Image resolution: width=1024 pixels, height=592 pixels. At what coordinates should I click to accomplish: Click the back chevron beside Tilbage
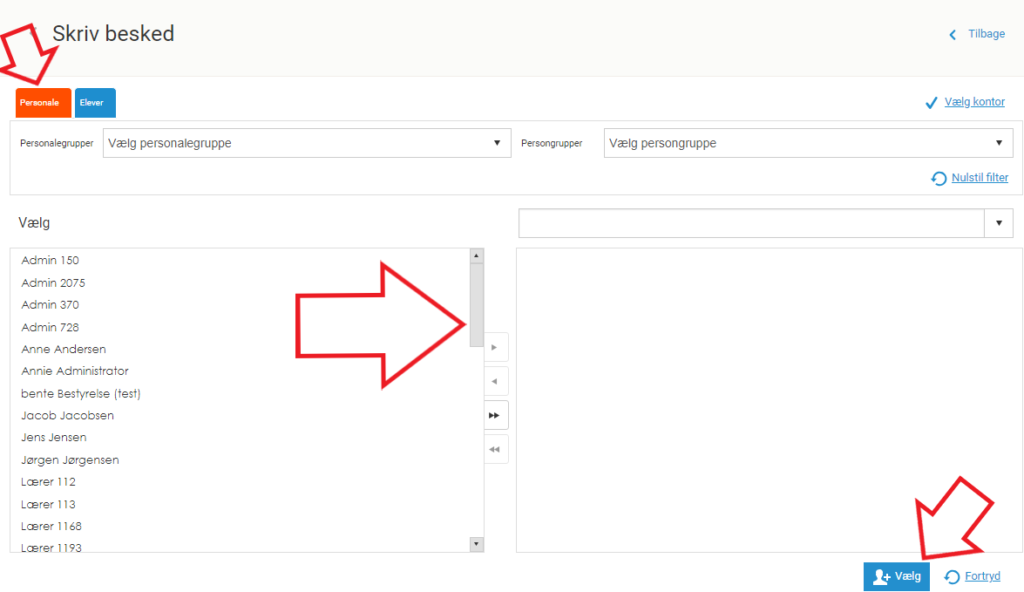coord(953,35)
